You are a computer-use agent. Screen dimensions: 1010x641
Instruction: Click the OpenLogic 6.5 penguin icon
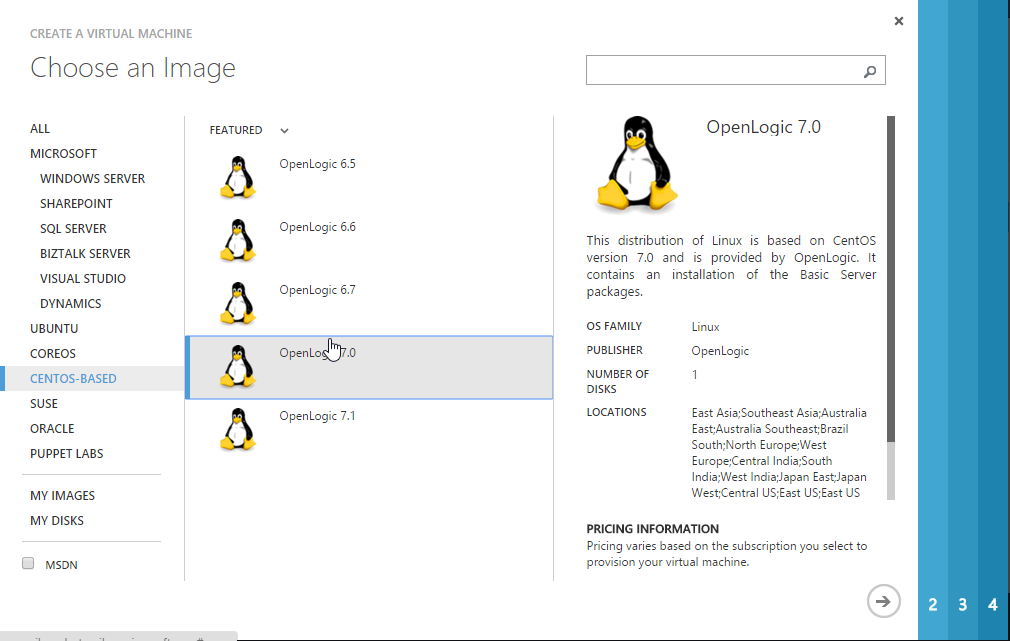[238, 177]
